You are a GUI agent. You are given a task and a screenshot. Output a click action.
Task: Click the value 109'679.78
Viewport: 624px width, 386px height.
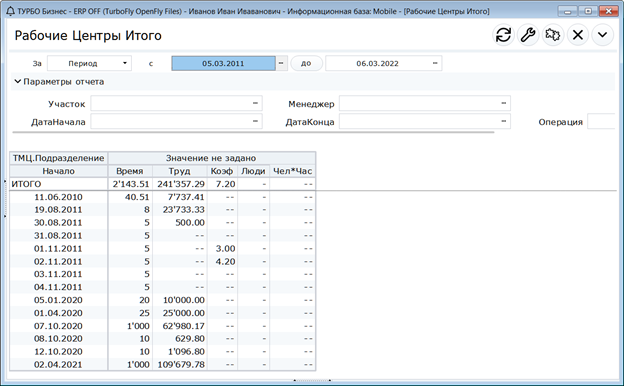pyautogui.click(x=181, y=365)
